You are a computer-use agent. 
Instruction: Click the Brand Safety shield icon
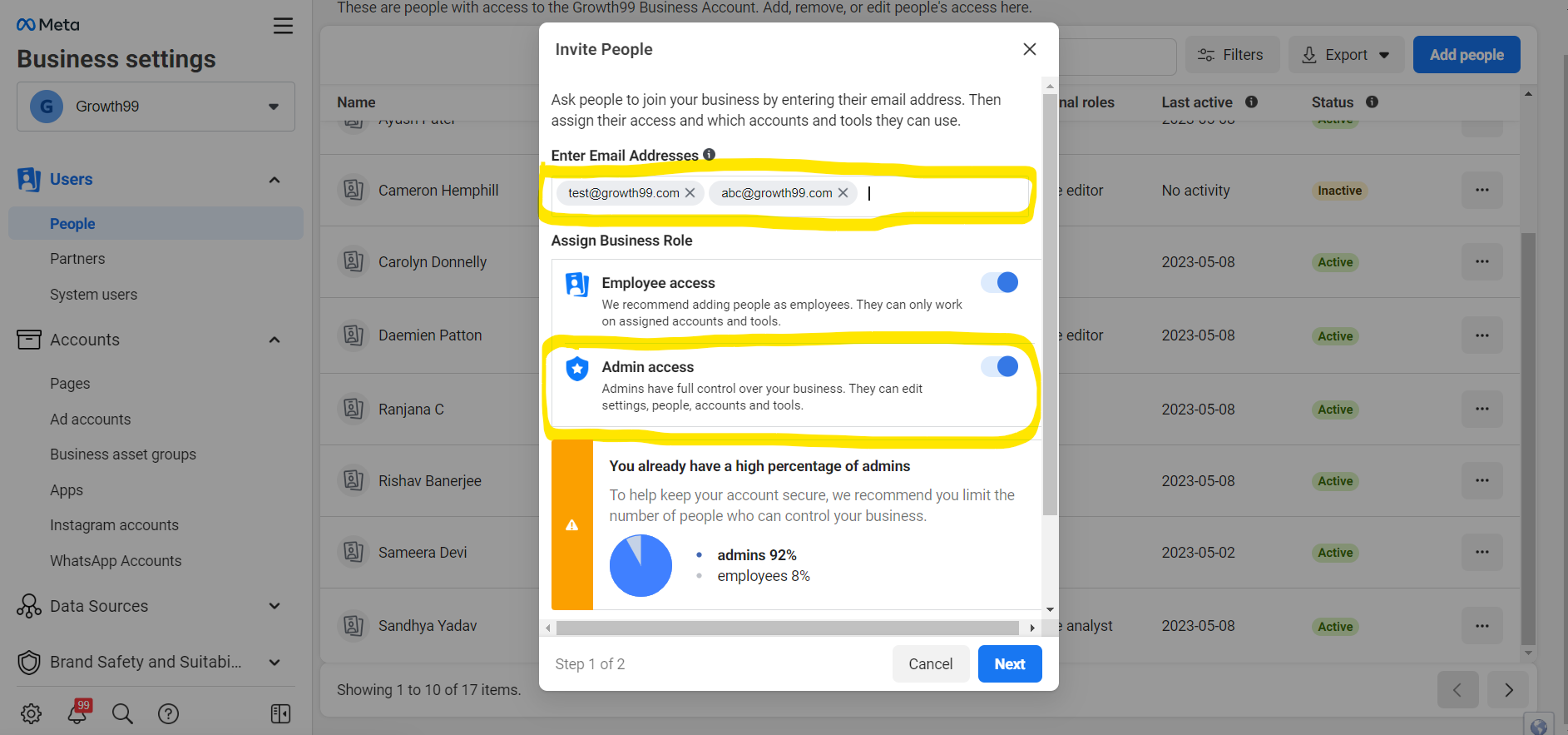click(29, 663)
